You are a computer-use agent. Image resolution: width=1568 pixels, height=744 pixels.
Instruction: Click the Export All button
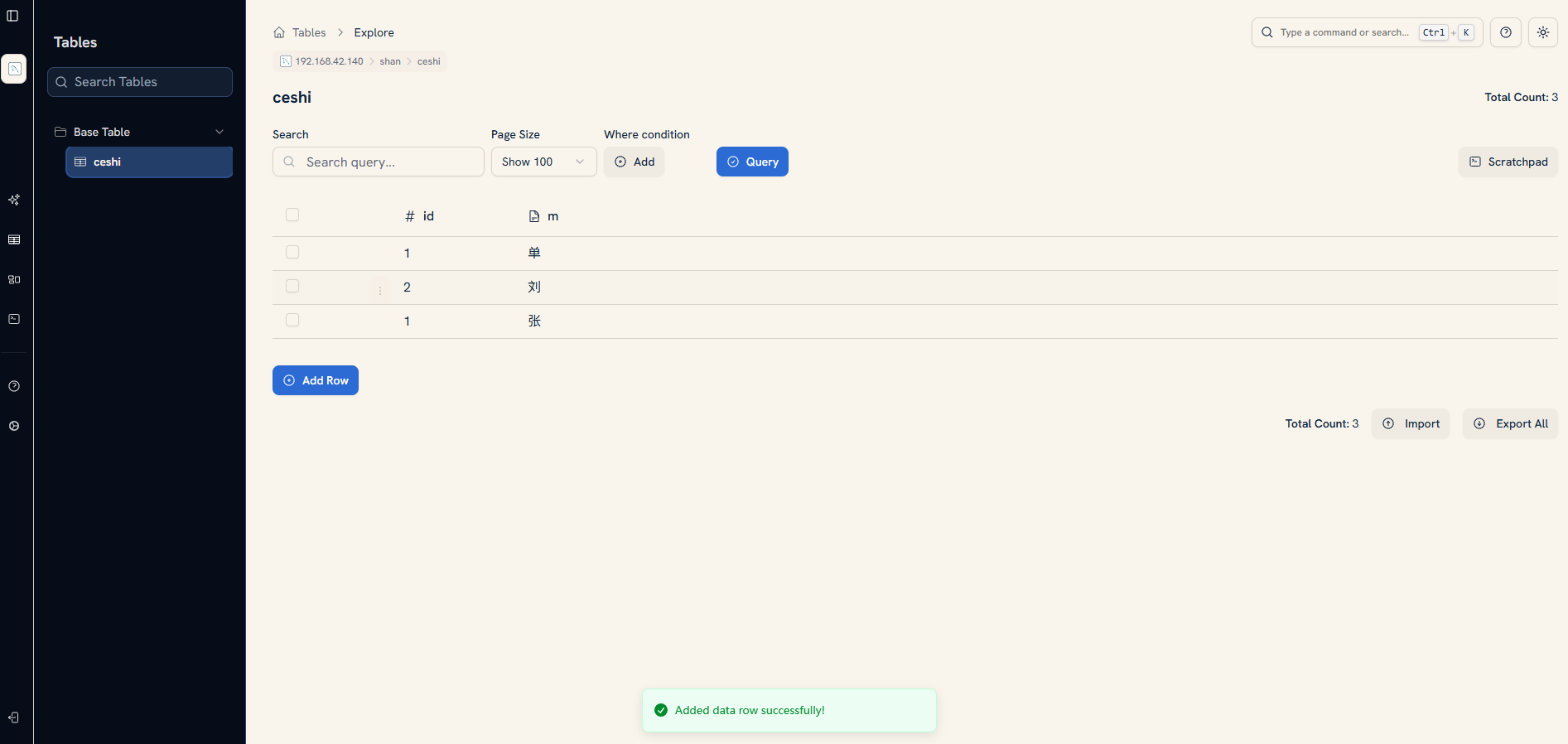[x=1510, y=423]
